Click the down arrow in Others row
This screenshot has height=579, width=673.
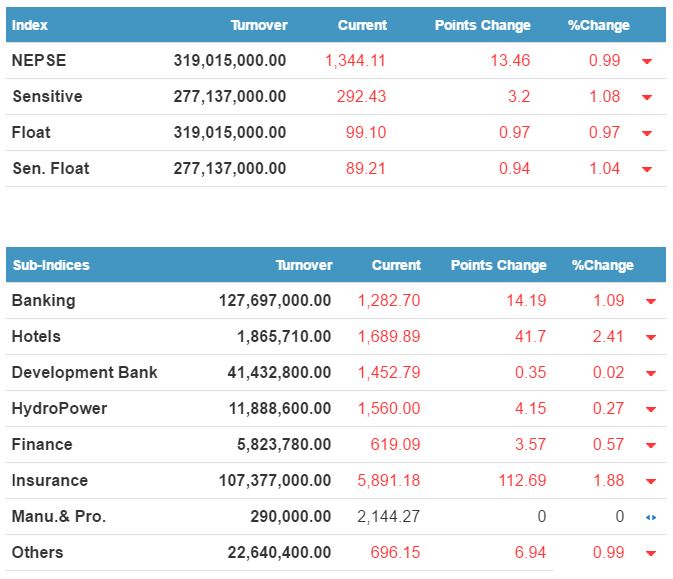(x=651, y=553)
